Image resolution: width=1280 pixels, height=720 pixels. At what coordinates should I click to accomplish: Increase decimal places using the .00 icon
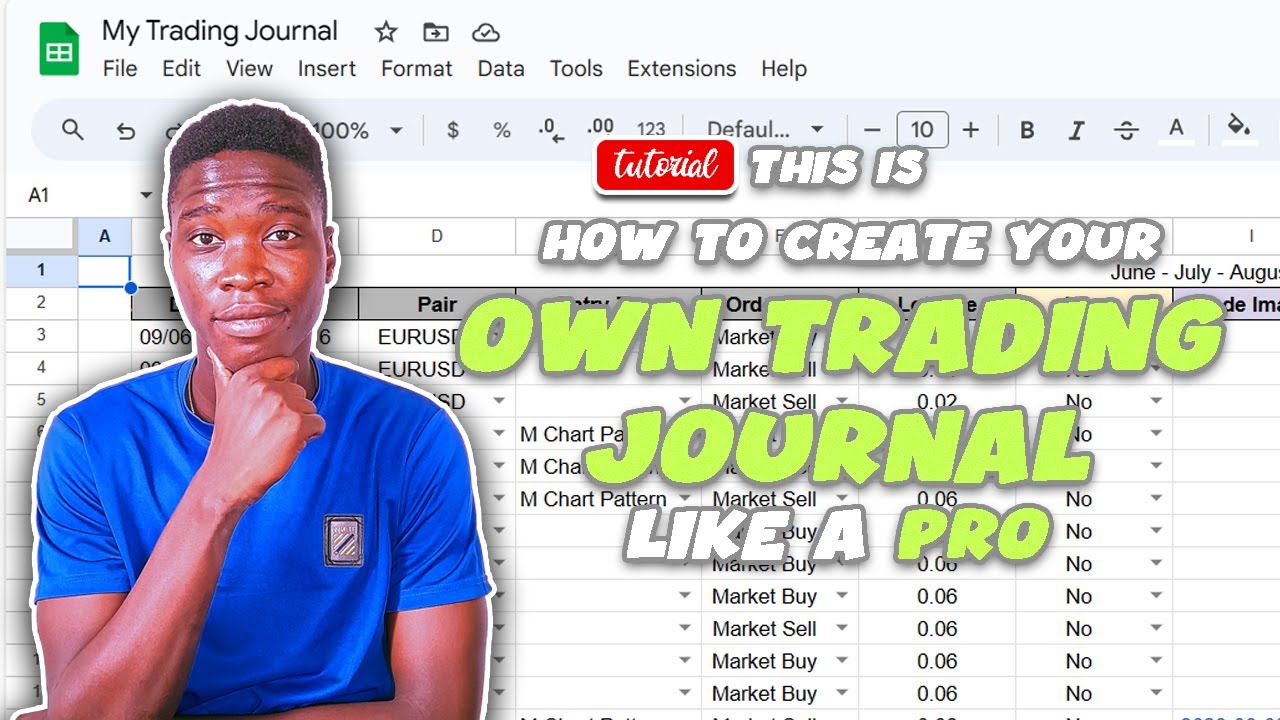click(x=601, y=128)
